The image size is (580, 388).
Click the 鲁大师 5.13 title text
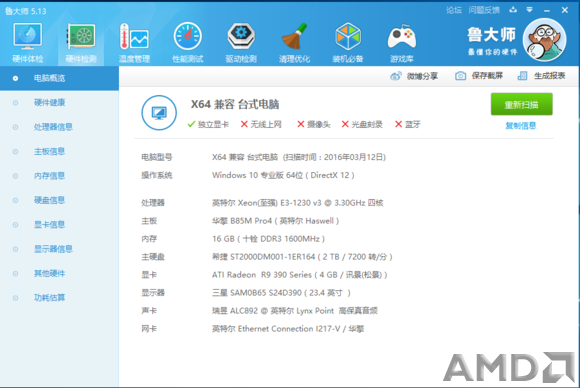tap(26, 11)
